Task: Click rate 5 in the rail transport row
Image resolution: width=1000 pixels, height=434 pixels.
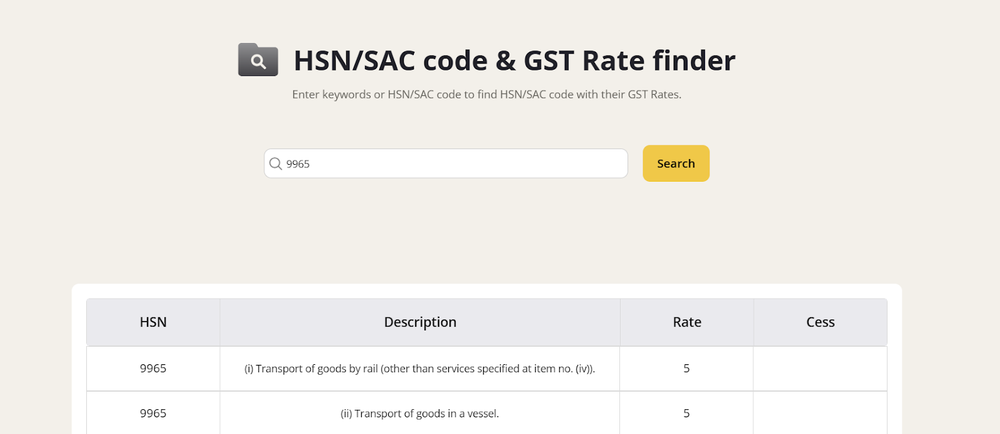Action: [x=687, y=368]
